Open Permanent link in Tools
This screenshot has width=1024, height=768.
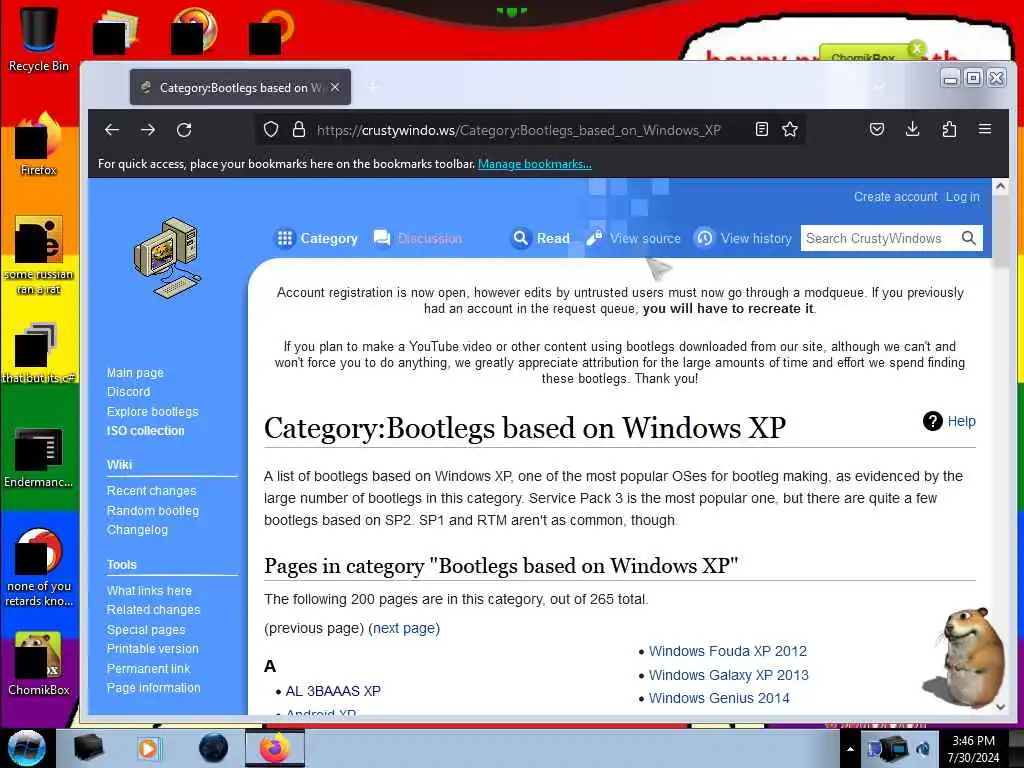pyautogui.click(x=148, y=669)
